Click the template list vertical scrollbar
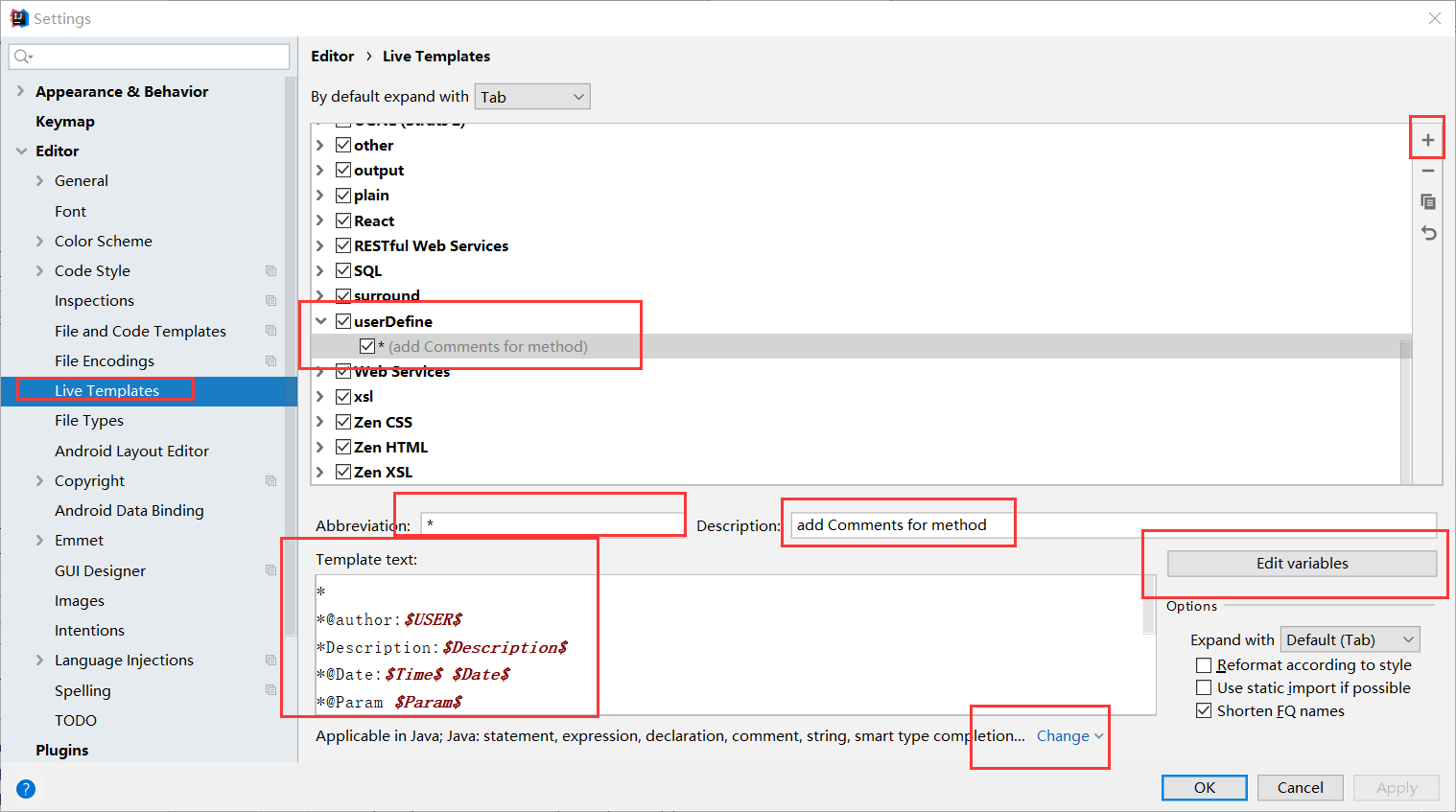Screen dimensions: 1456x812 [1406, 412]
